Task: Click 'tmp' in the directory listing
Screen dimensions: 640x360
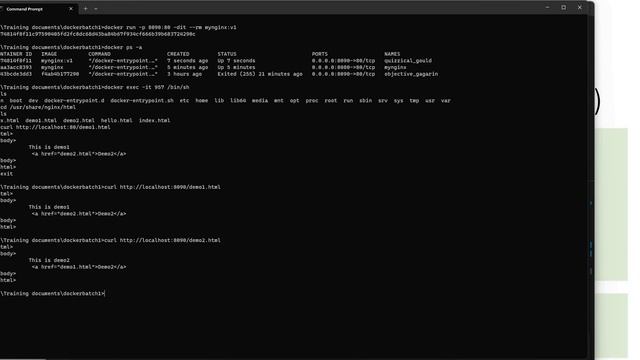Action: 414,100
